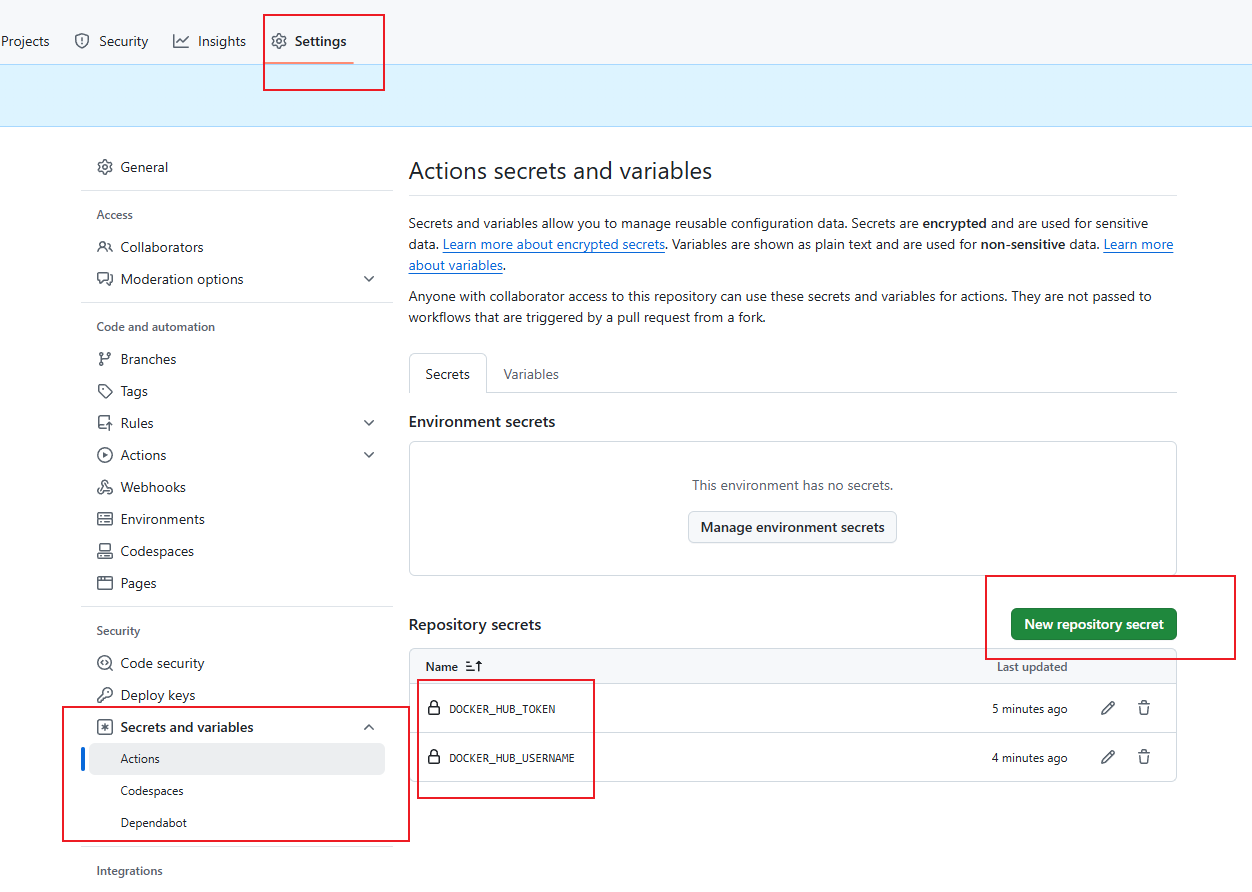Click the trash delete icon for DOCKER_HUB_TOKEN
The width and height of the screenshot is (1252, 892).
click(1144, 708)
